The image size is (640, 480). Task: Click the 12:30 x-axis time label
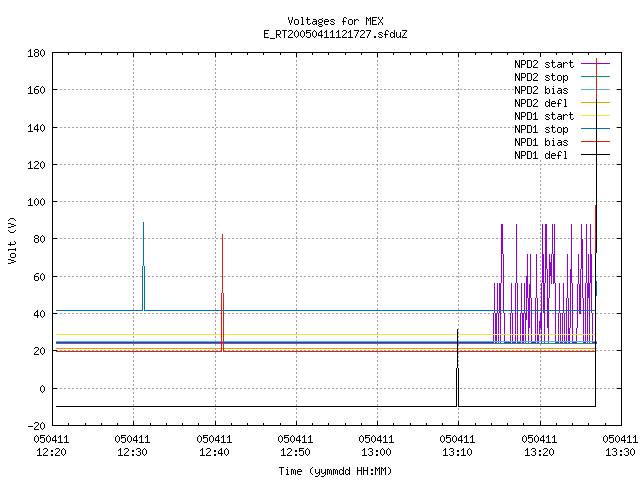click(132, 452)
